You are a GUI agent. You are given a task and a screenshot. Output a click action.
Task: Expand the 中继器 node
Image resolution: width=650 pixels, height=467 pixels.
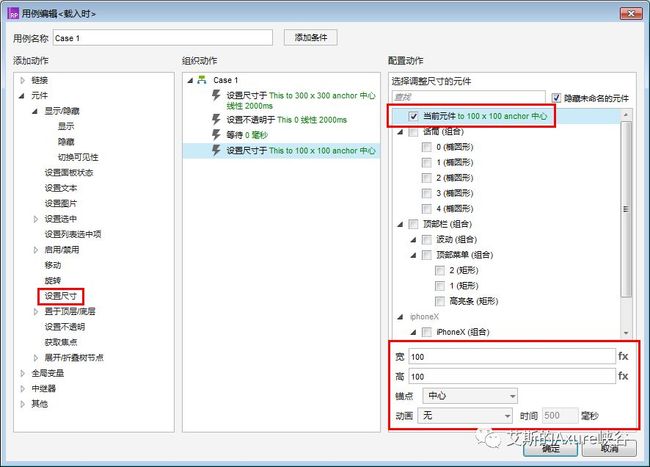(23, 389)
